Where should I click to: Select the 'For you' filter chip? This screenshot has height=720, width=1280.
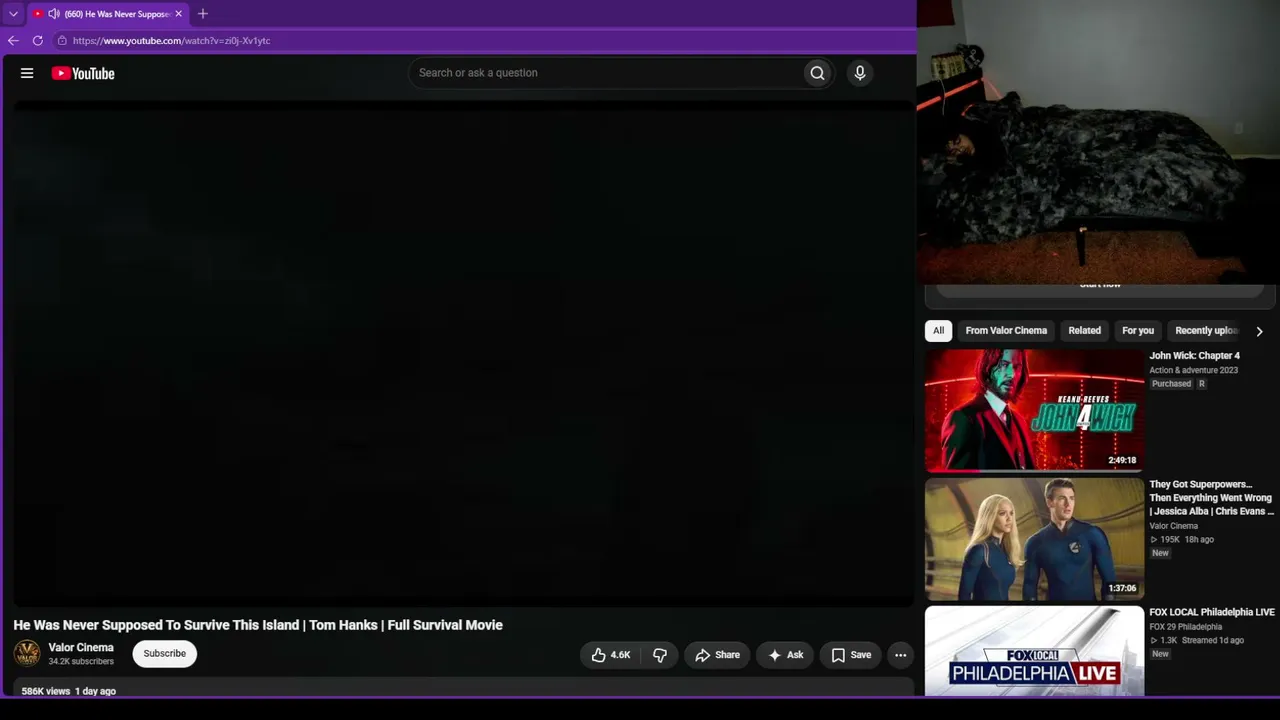pos(1138,331)
